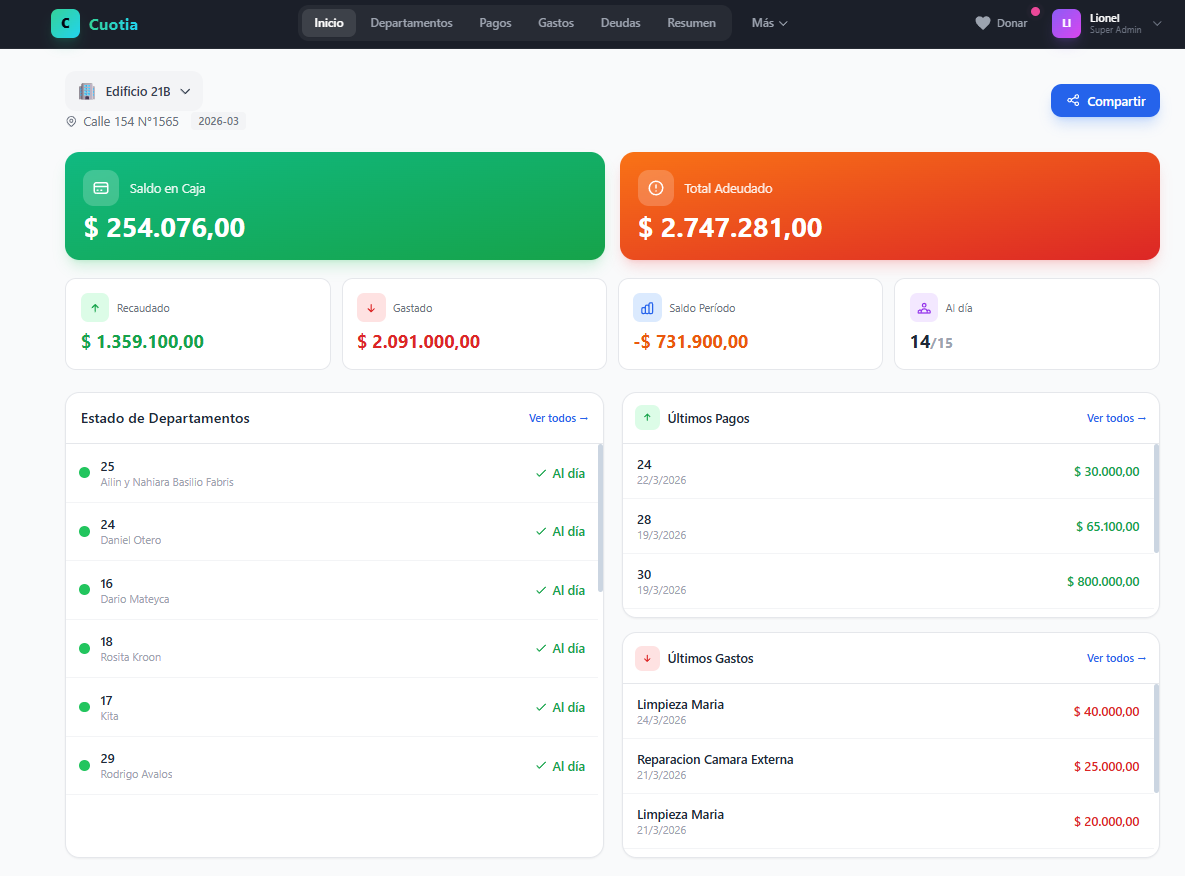Click the Últimos Pagos scrollbar

(1156, 499)
